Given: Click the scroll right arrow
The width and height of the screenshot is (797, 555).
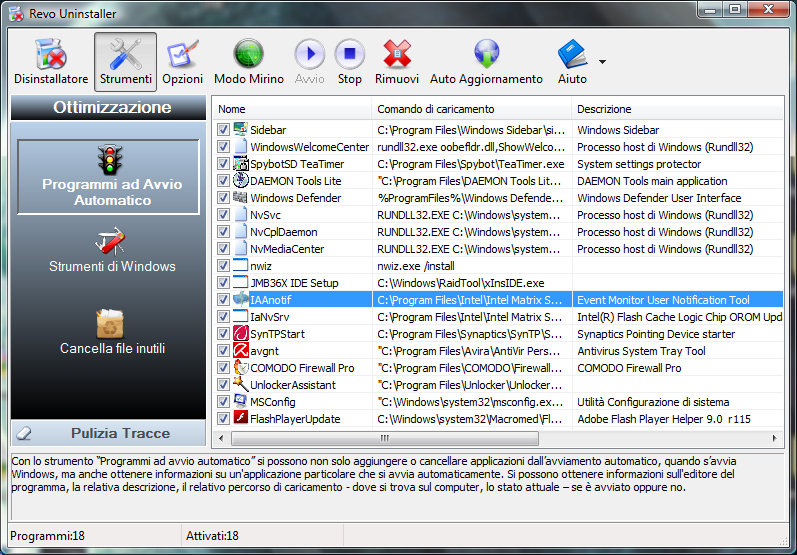Looking at the screenshot, I should [x=775, y=438].
